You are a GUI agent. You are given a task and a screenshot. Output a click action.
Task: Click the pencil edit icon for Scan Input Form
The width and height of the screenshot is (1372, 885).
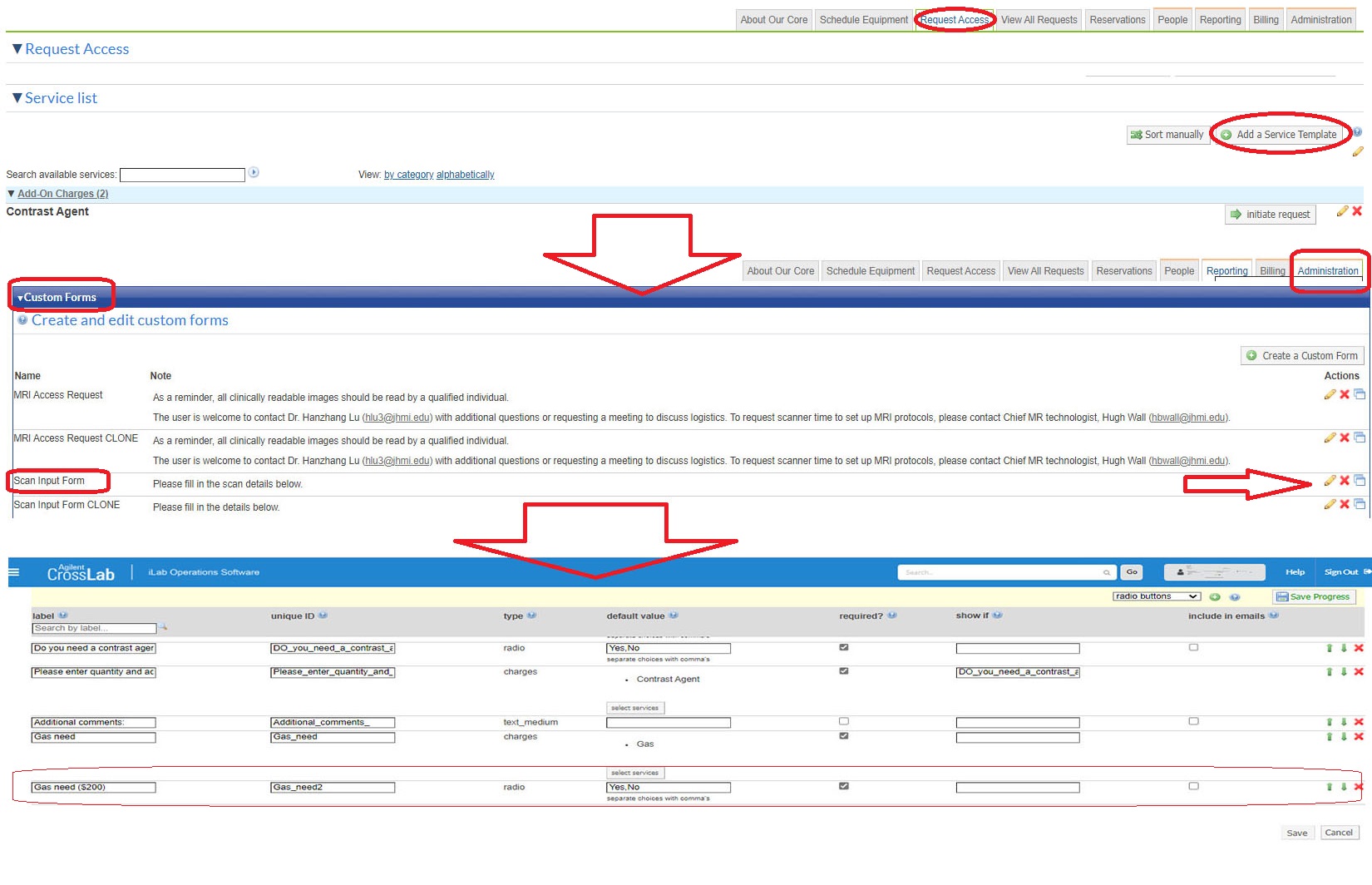(1330, 481)
